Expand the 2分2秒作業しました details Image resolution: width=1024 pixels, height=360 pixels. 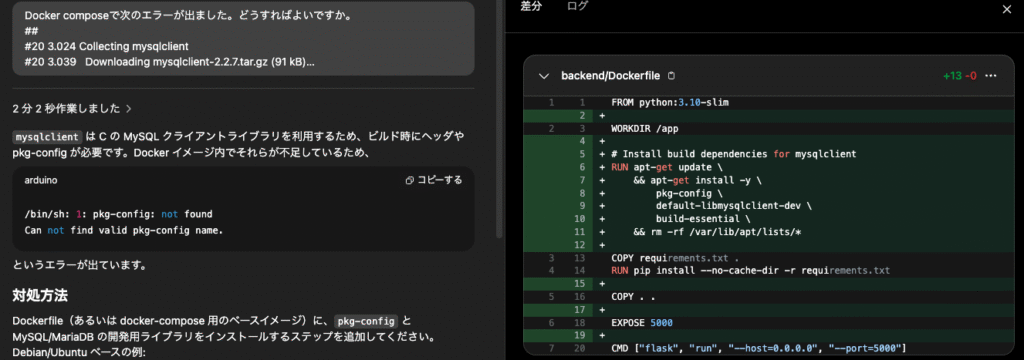point(72,108)
